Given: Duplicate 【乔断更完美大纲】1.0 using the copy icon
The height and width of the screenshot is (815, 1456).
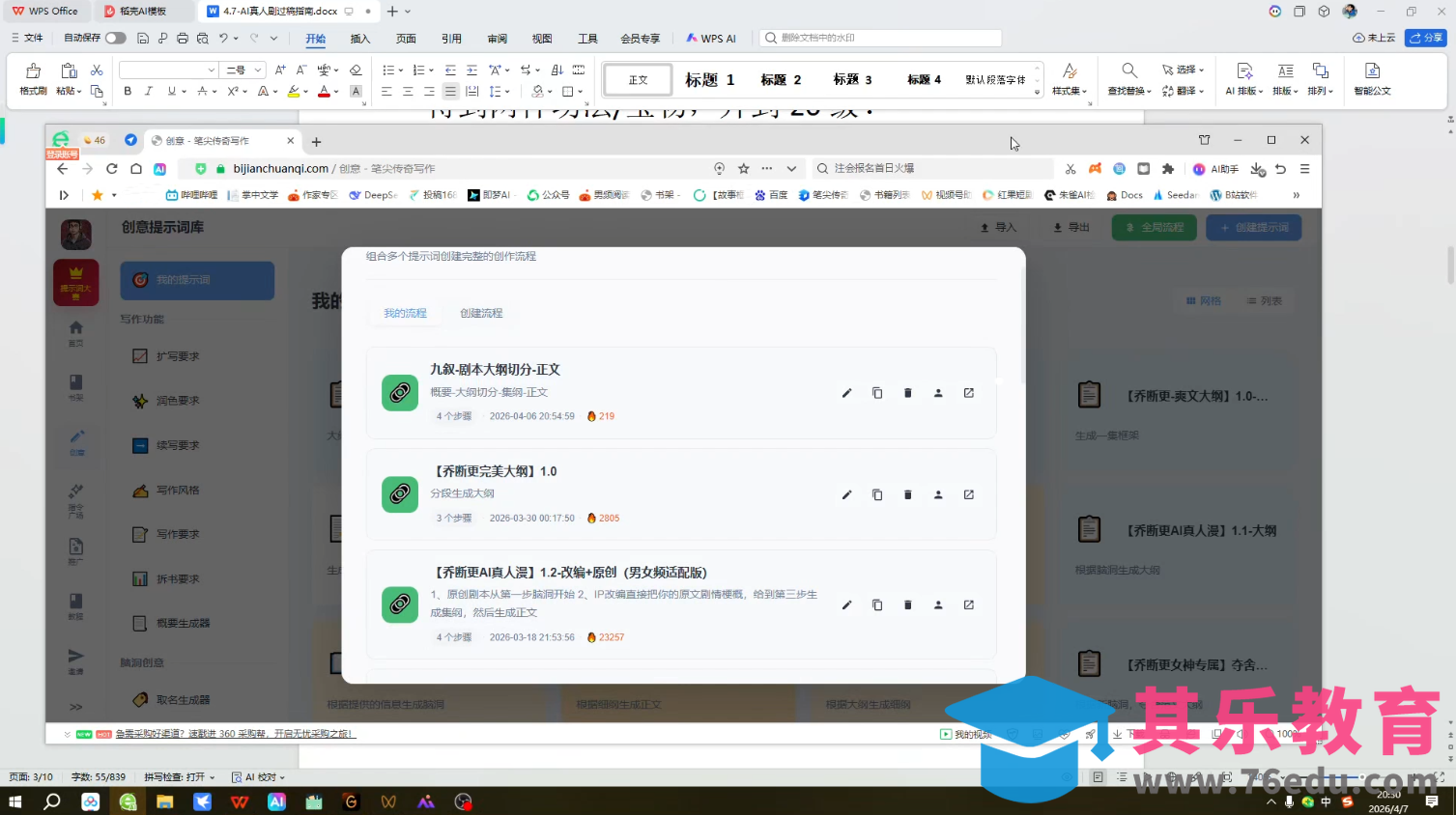Looking at the screenshot, I should click(x=876, y=493).
